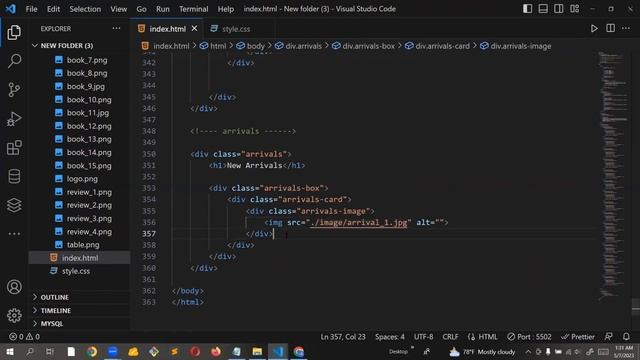Open the Windows Start button
This screenshot has height=360, width=640.
[9, 352]
